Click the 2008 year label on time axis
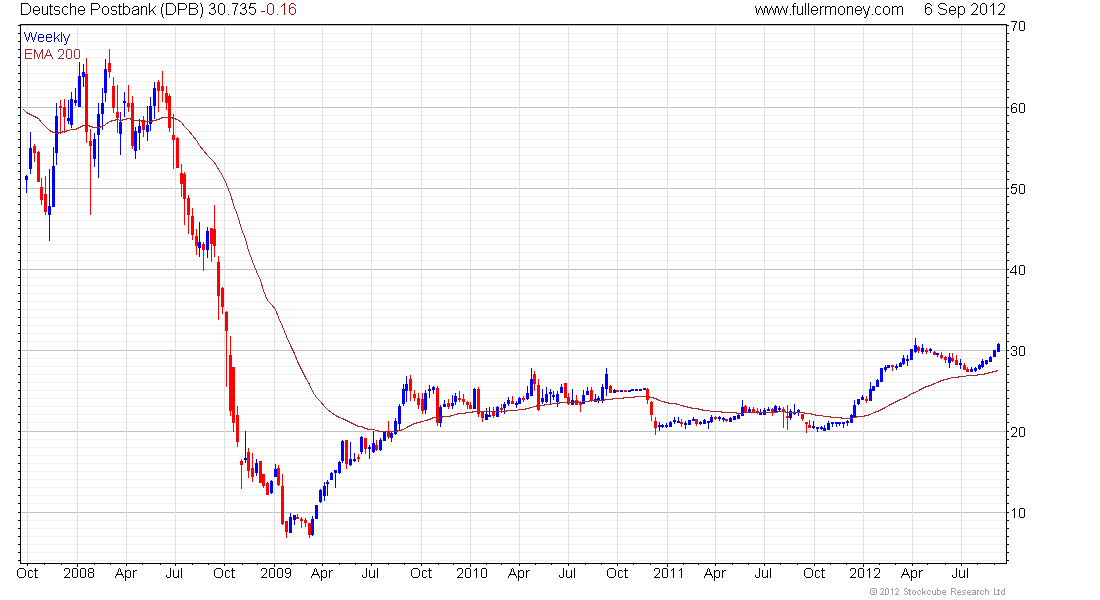The width and height of the screenshot is (1100, 600). tap(79, 573)
